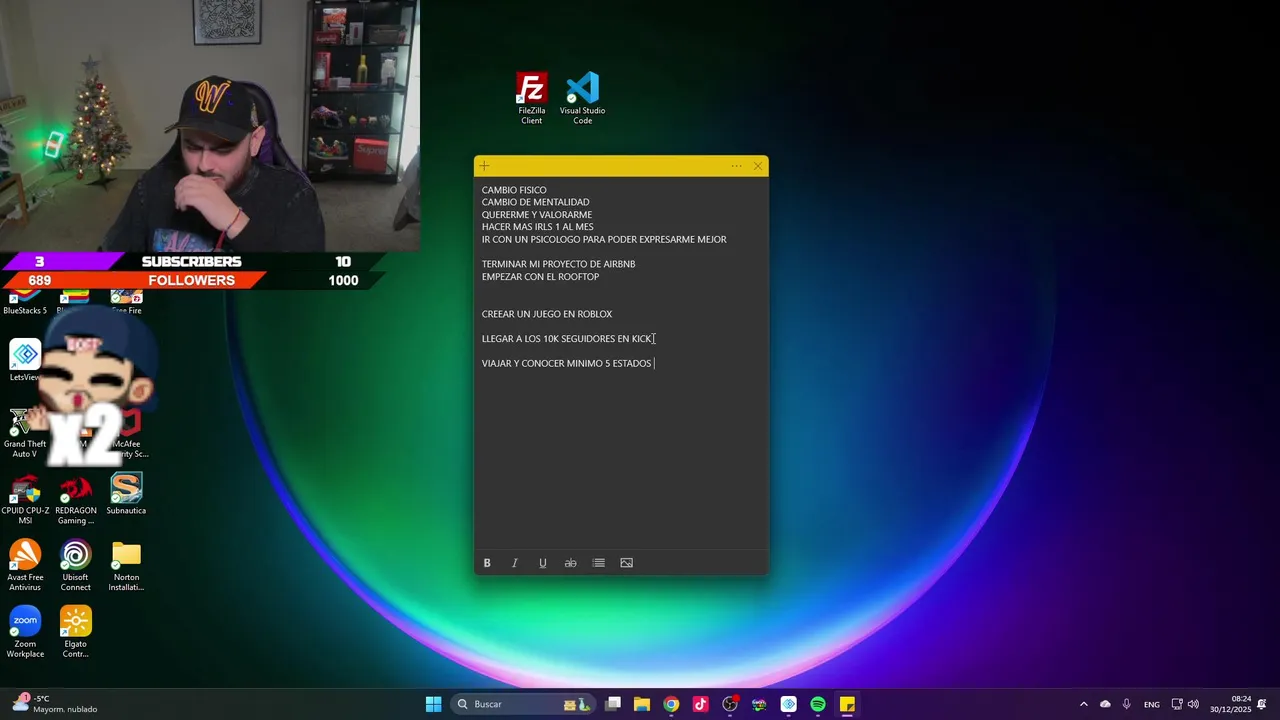This screenshot has width=1280, height=720.
Task: Open Sticky Notes from the taskbar
Action: (x=847, y=704)
